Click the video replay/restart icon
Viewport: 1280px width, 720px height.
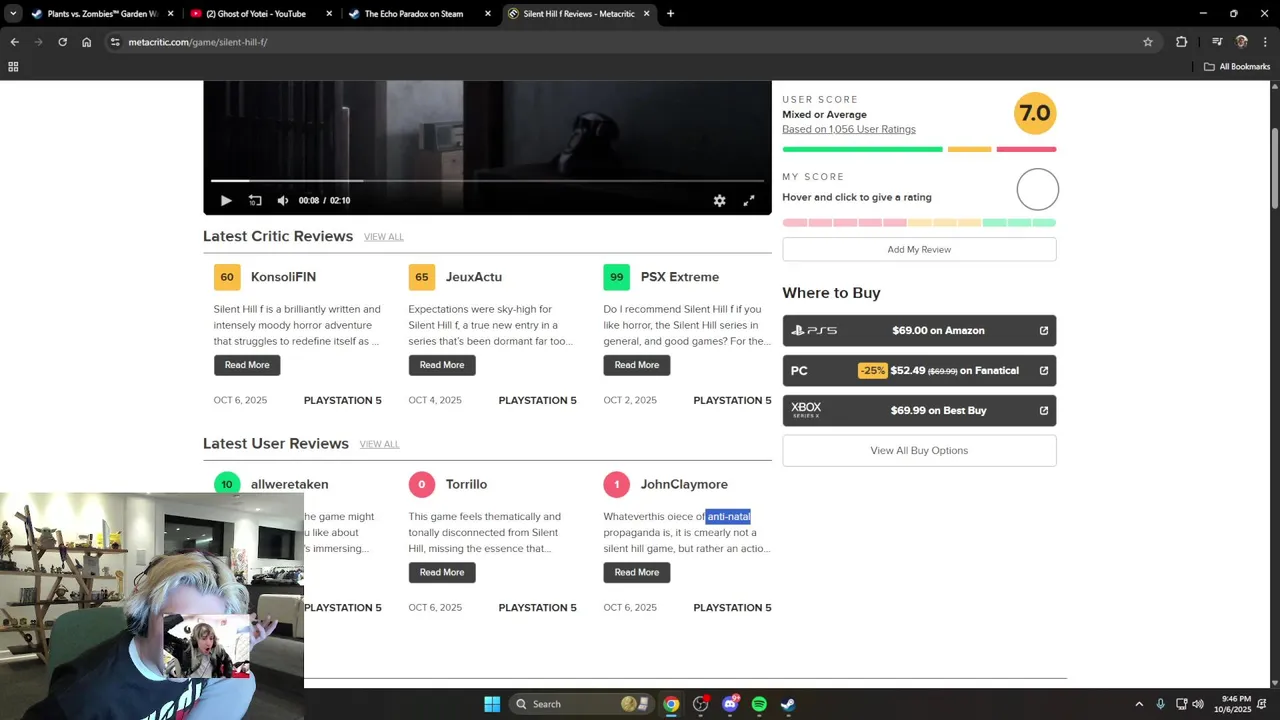pyautogui.click(x=255, y=201)
